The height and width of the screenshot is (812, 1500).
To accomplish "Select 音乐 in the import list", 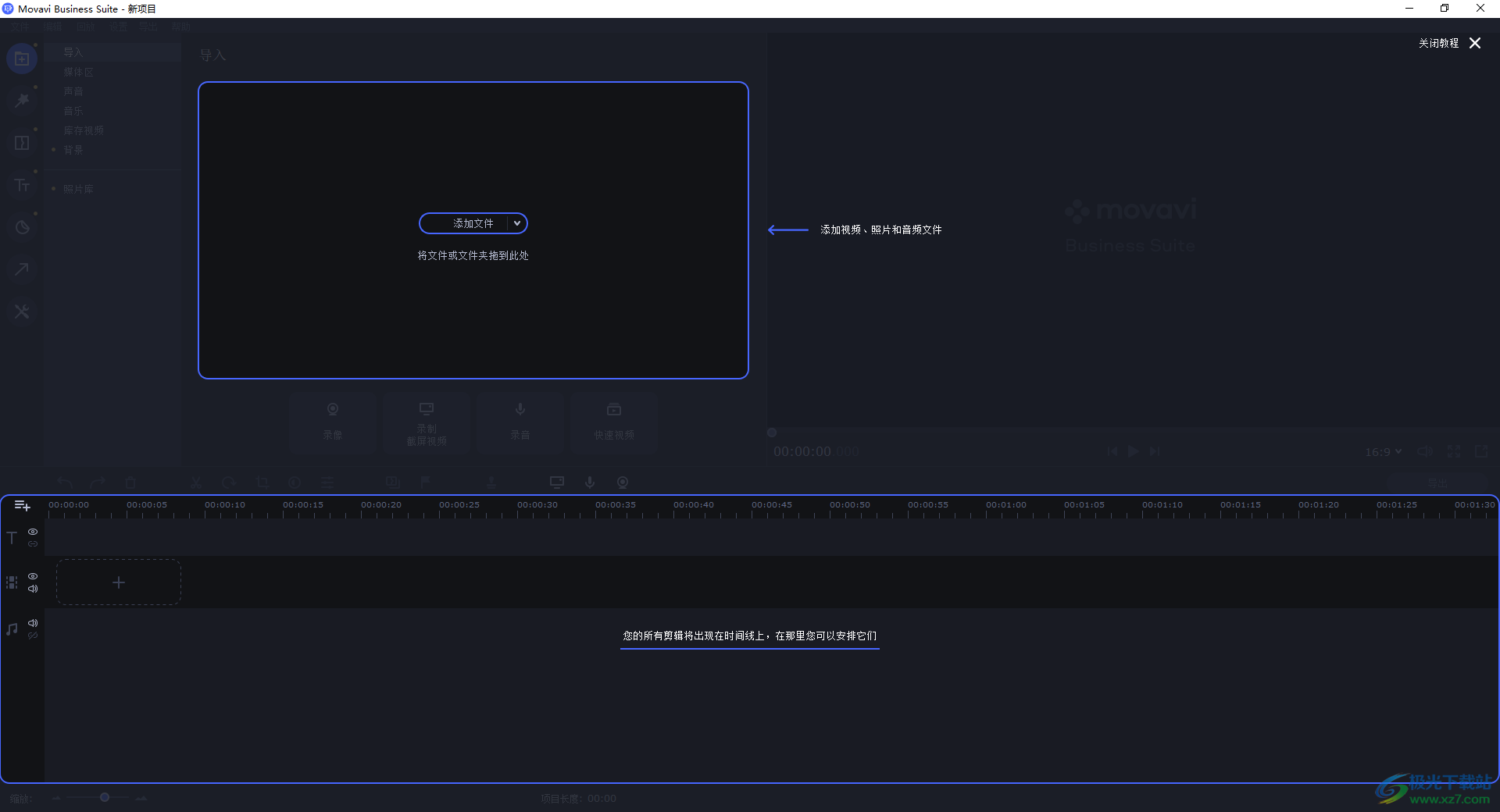I will 73,111.
